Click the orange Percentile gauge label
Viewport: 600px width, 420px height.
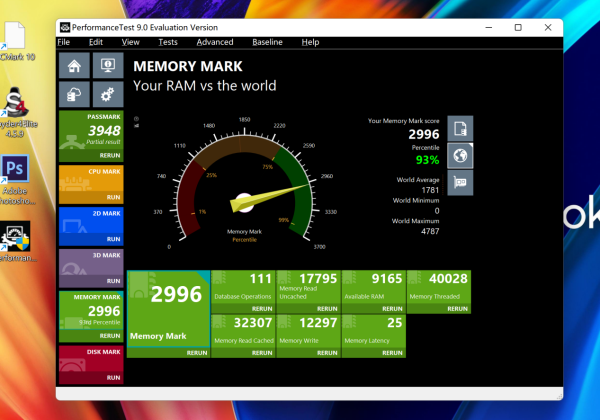click(x=245, y=239)
